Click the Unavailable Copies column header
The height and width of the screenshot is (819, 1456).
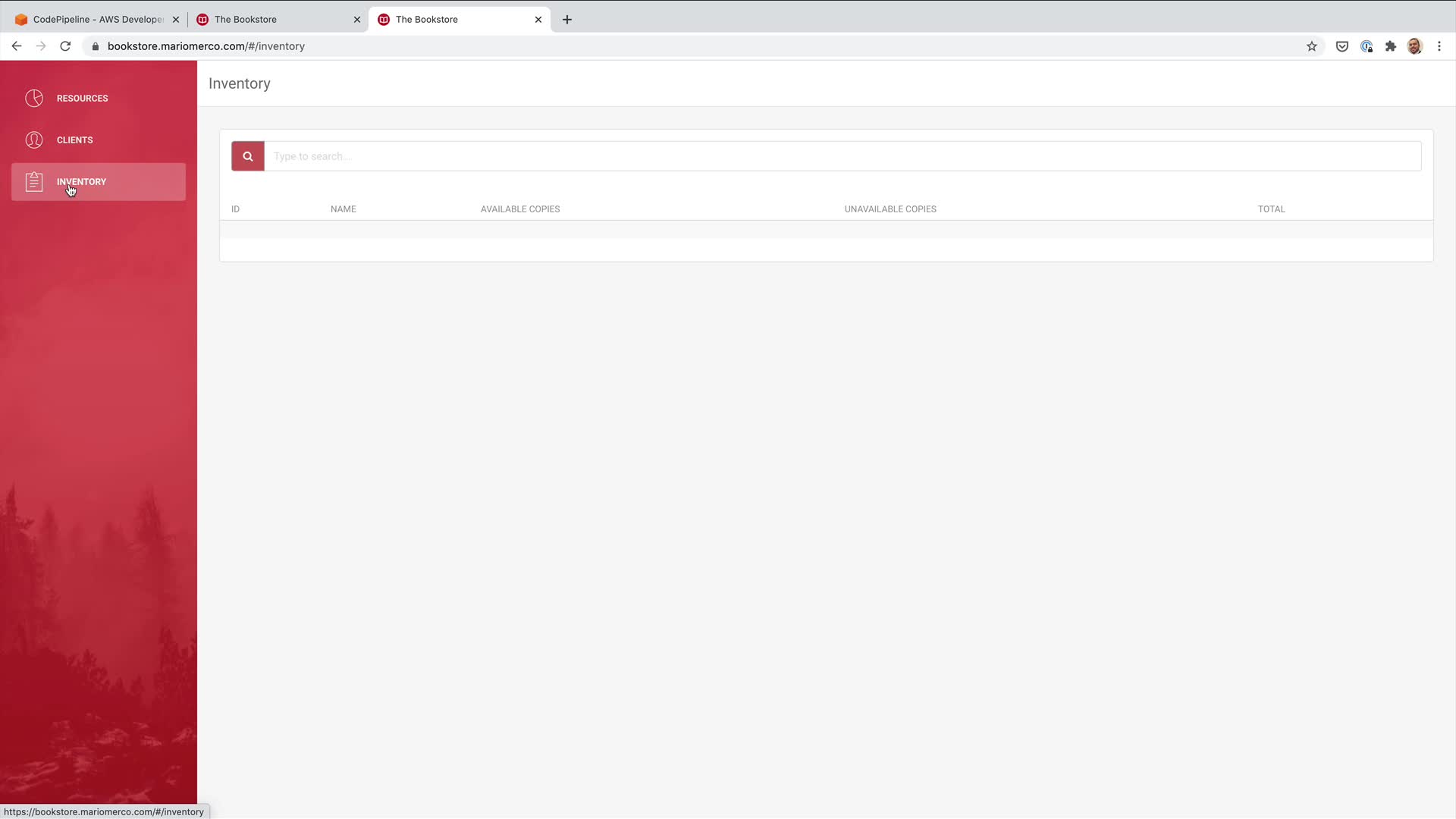click(890, 209)
